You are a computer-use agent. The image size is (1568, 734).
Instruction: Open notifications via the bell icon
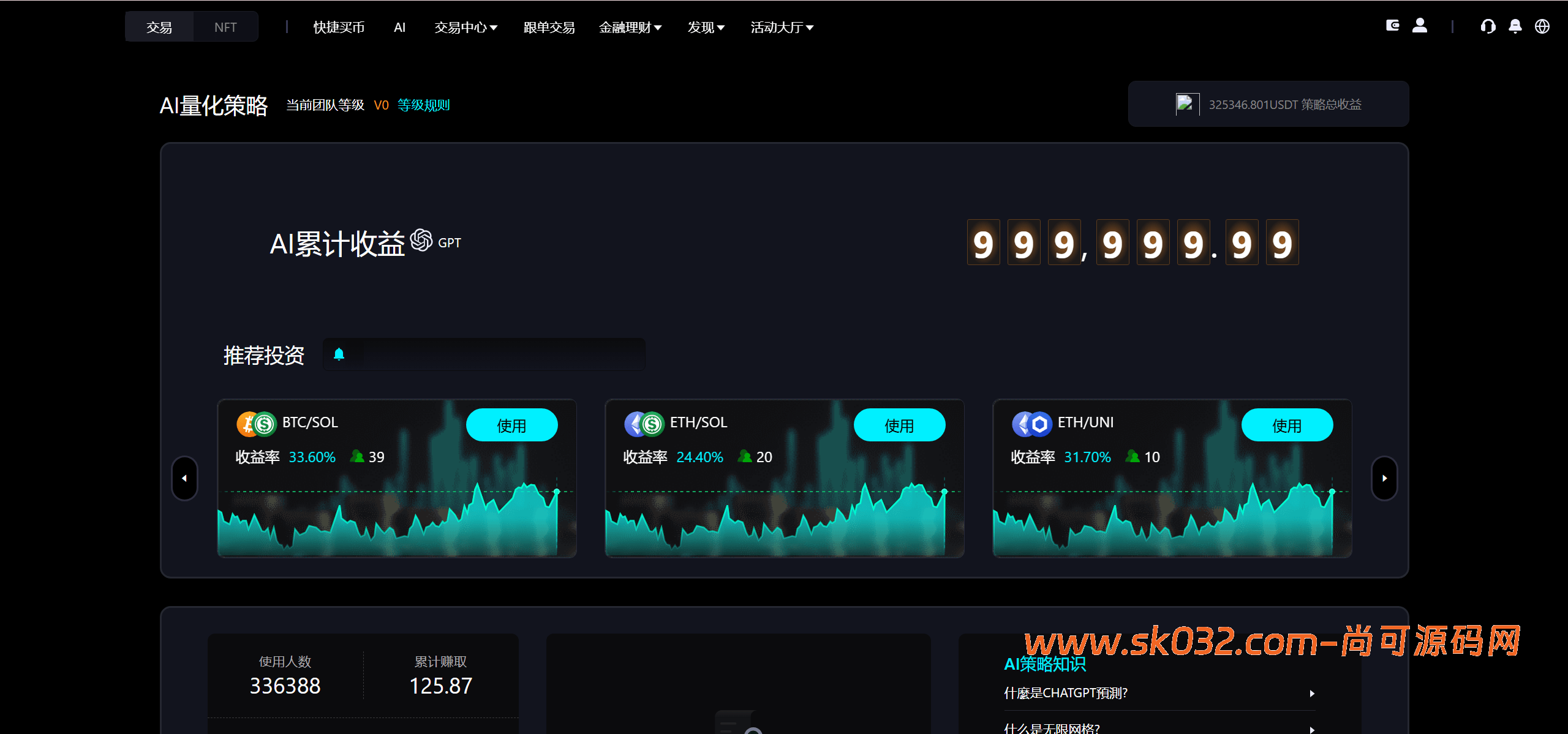(1515, 26)
